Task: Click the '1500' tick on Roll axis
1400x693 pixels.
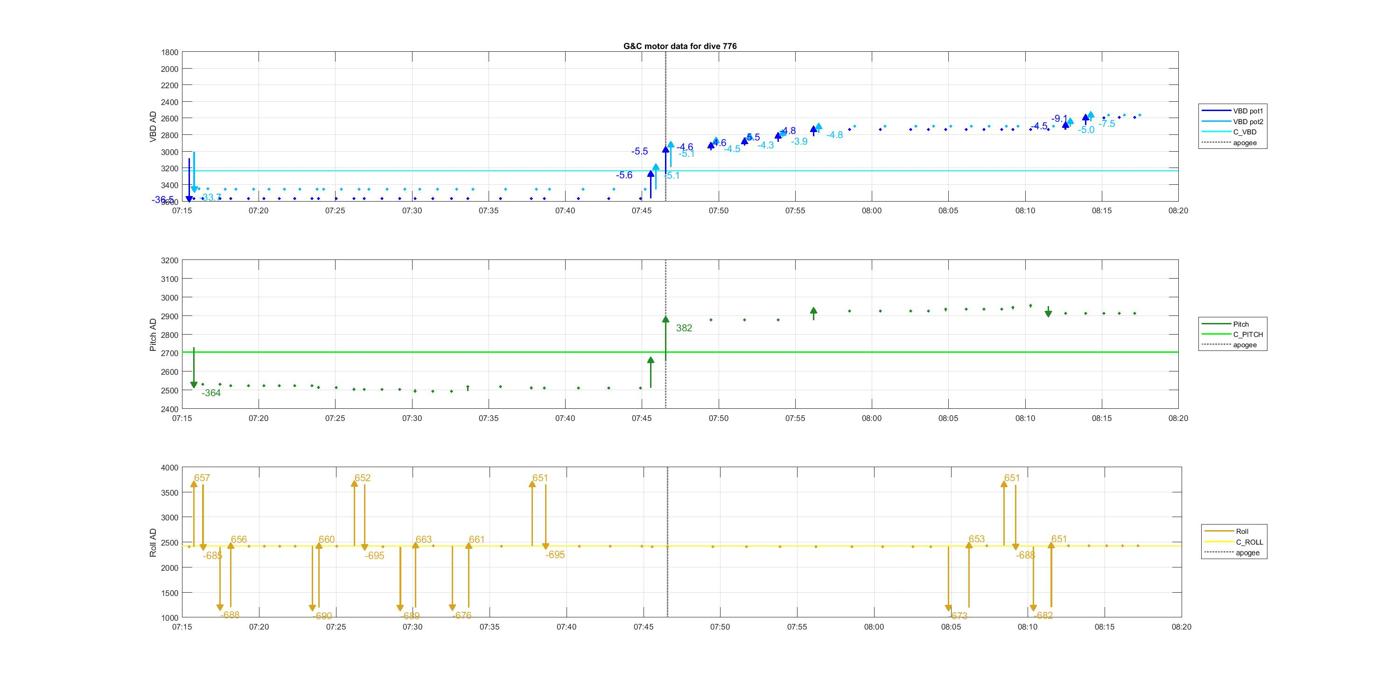Action: 169,593
